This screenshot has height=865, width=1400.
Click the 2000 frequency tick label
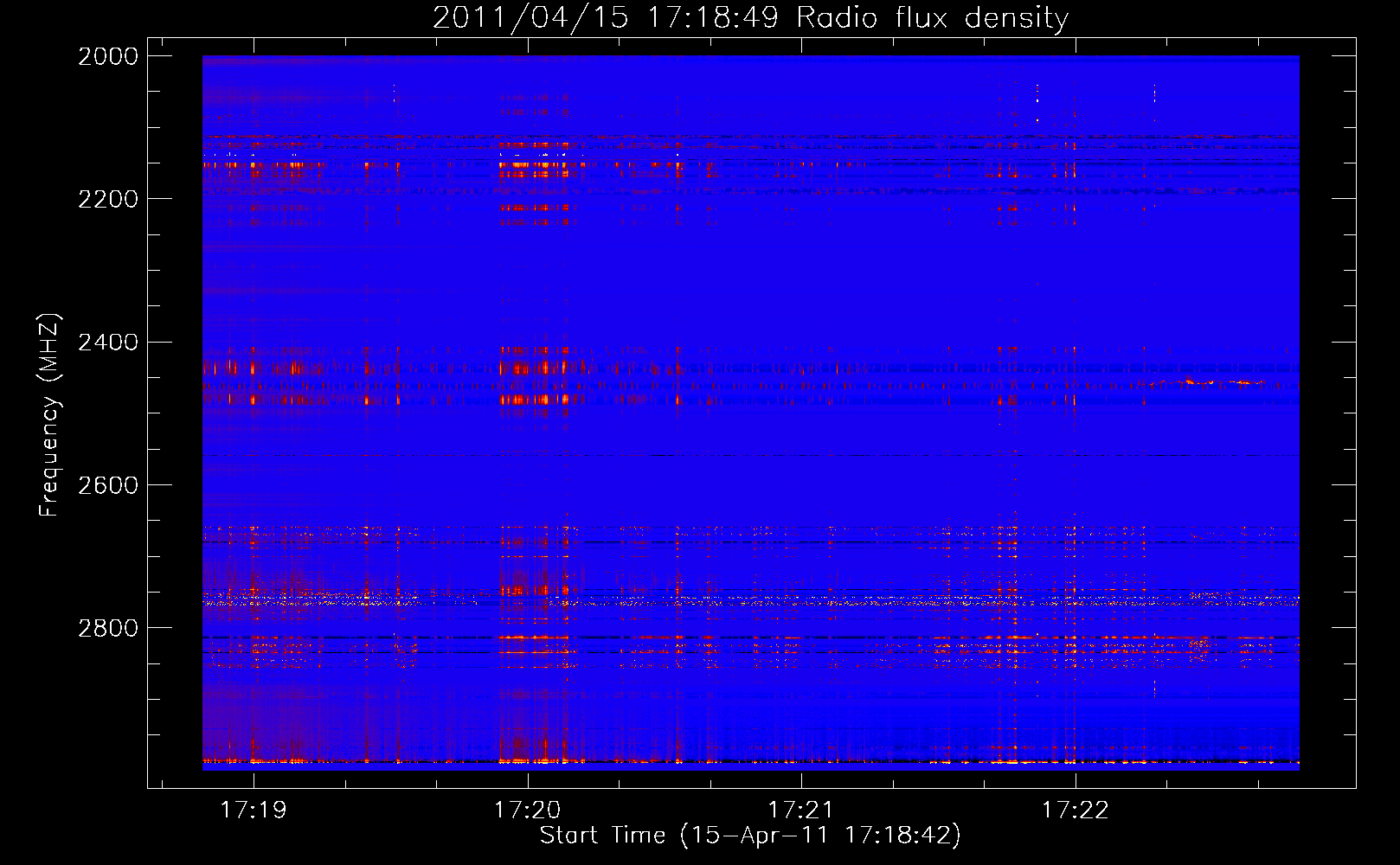[x=108, y=56]
